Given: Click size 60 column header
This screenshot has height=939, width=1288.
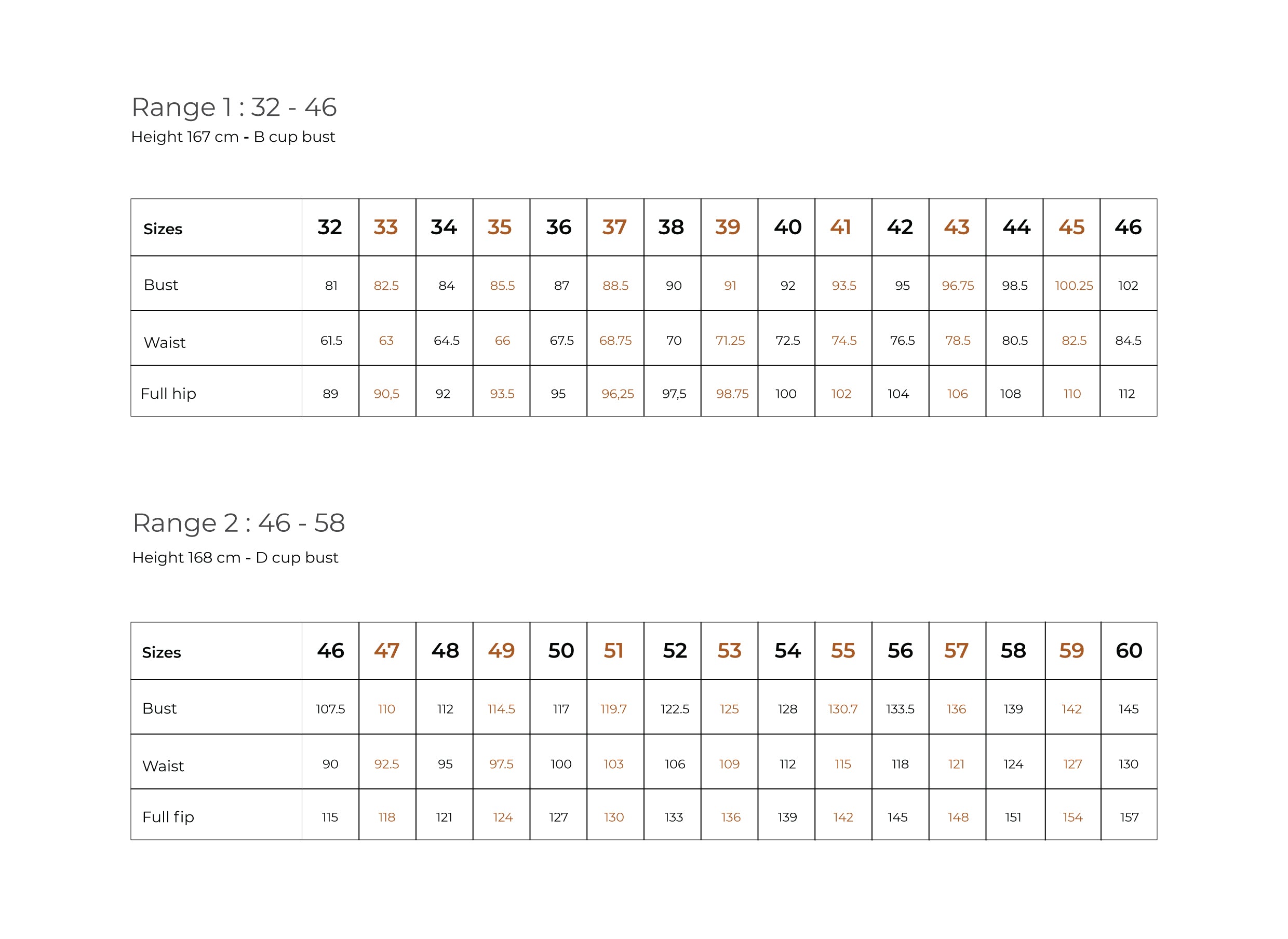Looking at the screenshot, I should (x=1128, y=651).
